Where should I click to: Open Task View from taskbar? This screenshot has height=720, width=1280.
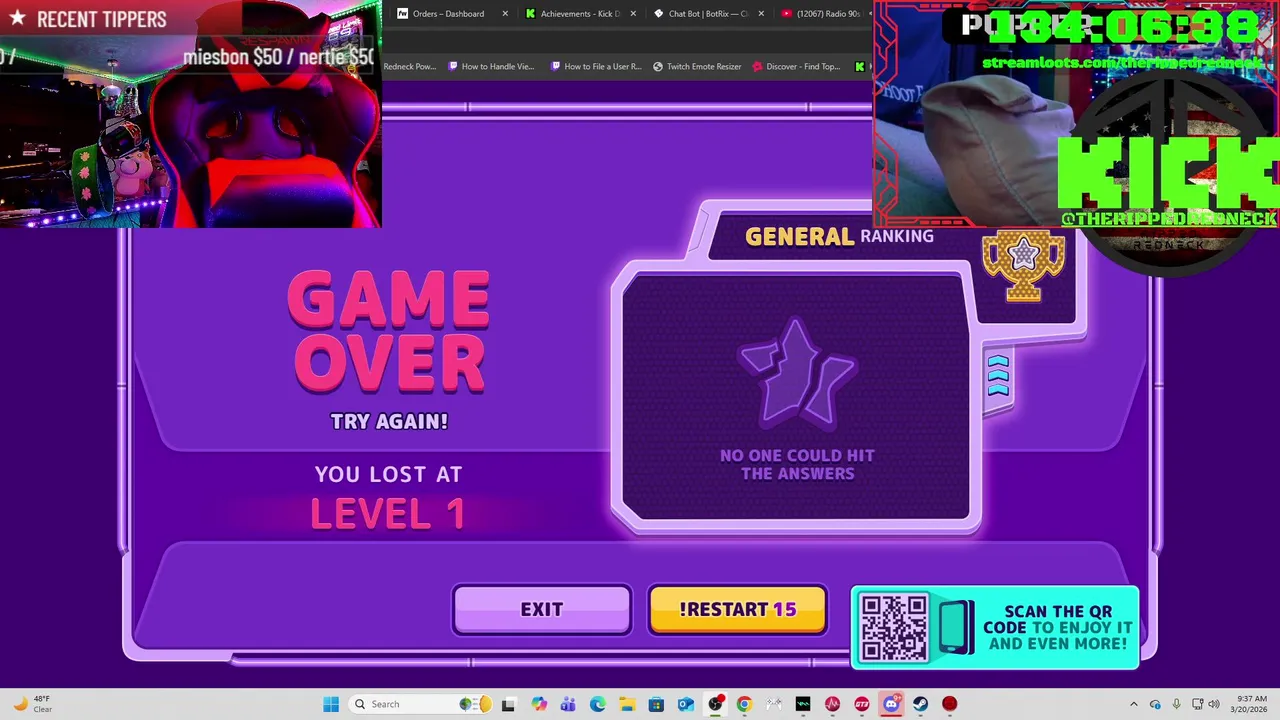508,704
